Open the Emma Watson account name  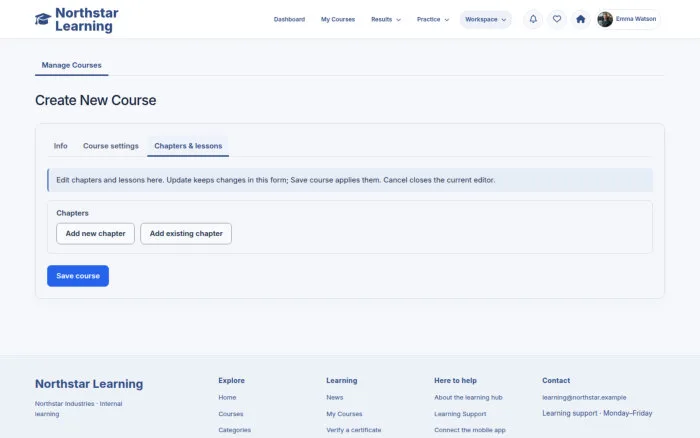pyautogui.click(x=636, y=19)
